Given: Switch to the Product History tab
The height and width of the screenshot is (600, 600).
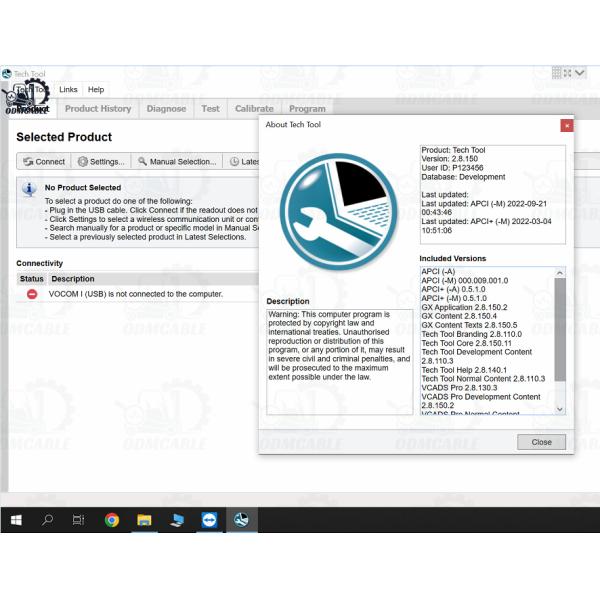Looking at the screenshot, I should 98,109.
